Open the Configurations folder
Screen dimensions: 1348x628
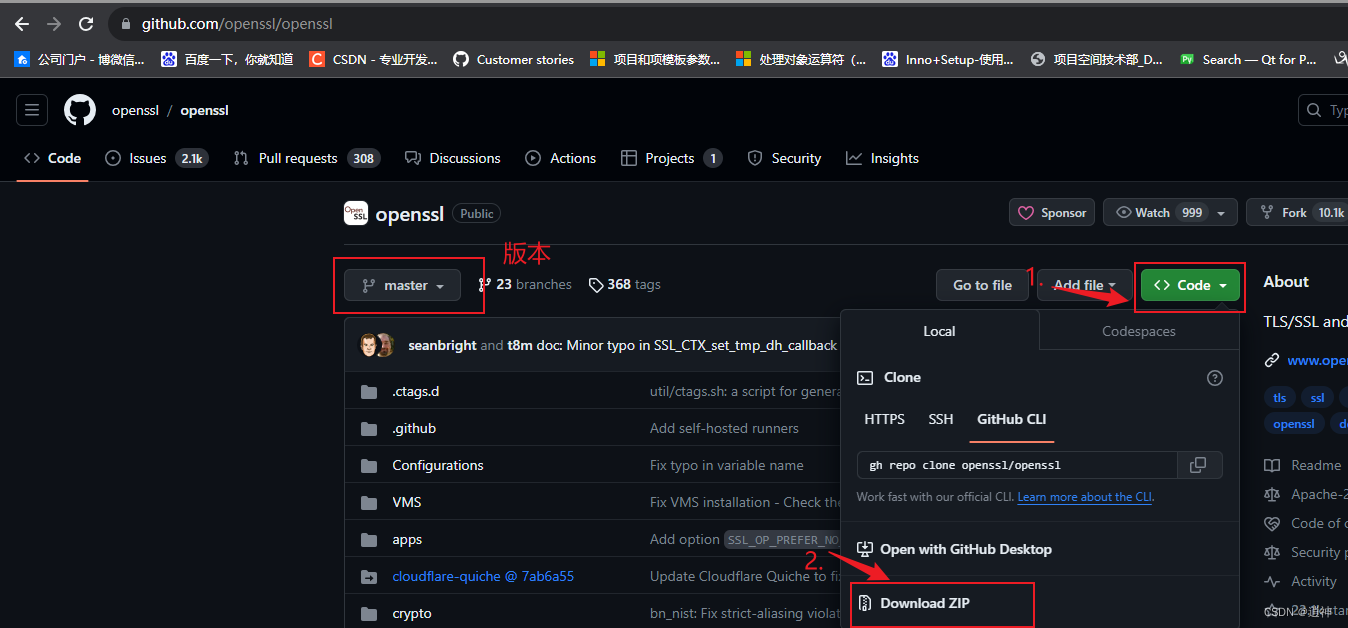point(438,465)
